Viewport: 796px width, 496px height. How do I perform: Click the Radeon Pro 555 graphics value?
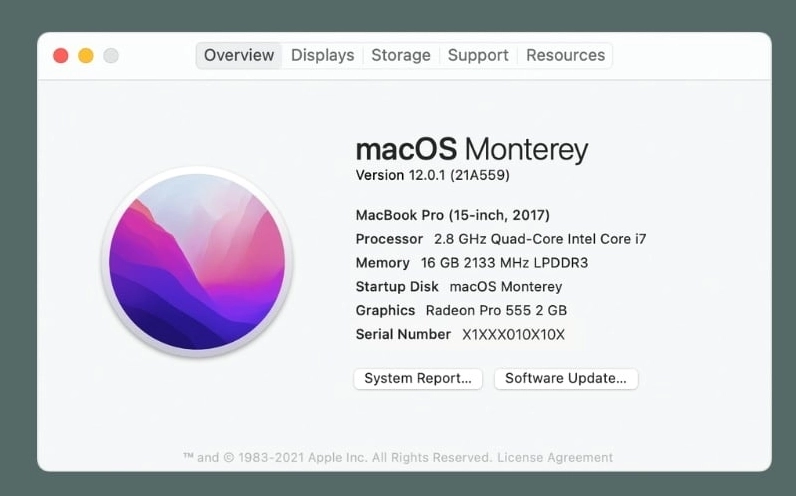point(496,311)
